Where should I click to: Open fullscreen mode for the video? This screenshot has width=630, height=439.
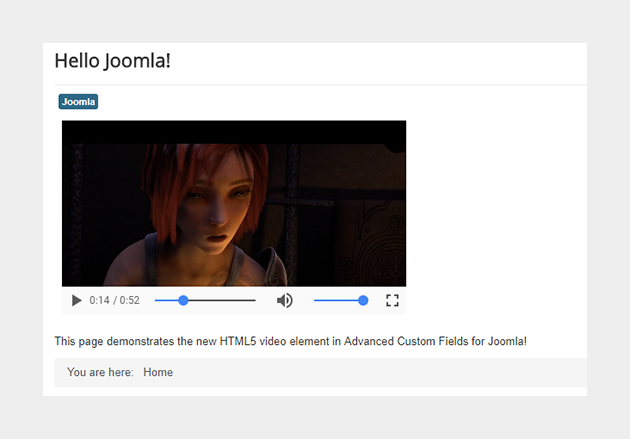392,300
